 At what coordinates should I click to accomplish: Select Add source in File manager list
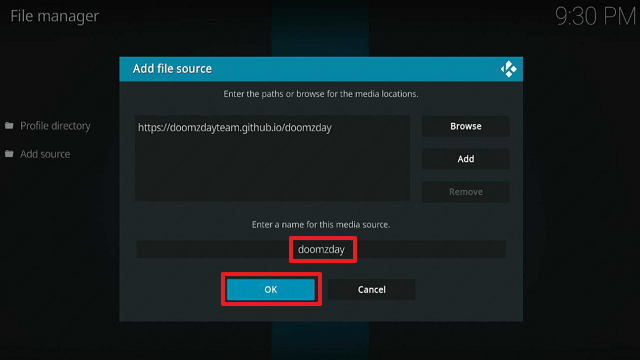click(45, 154)
